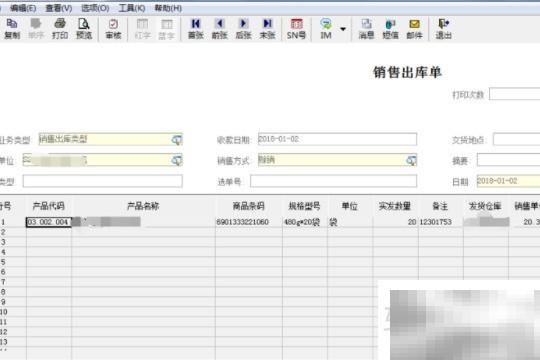This screenshot has width=540, height=360.
Task: Click the IM chat icon
Action: tap(326, 29)
